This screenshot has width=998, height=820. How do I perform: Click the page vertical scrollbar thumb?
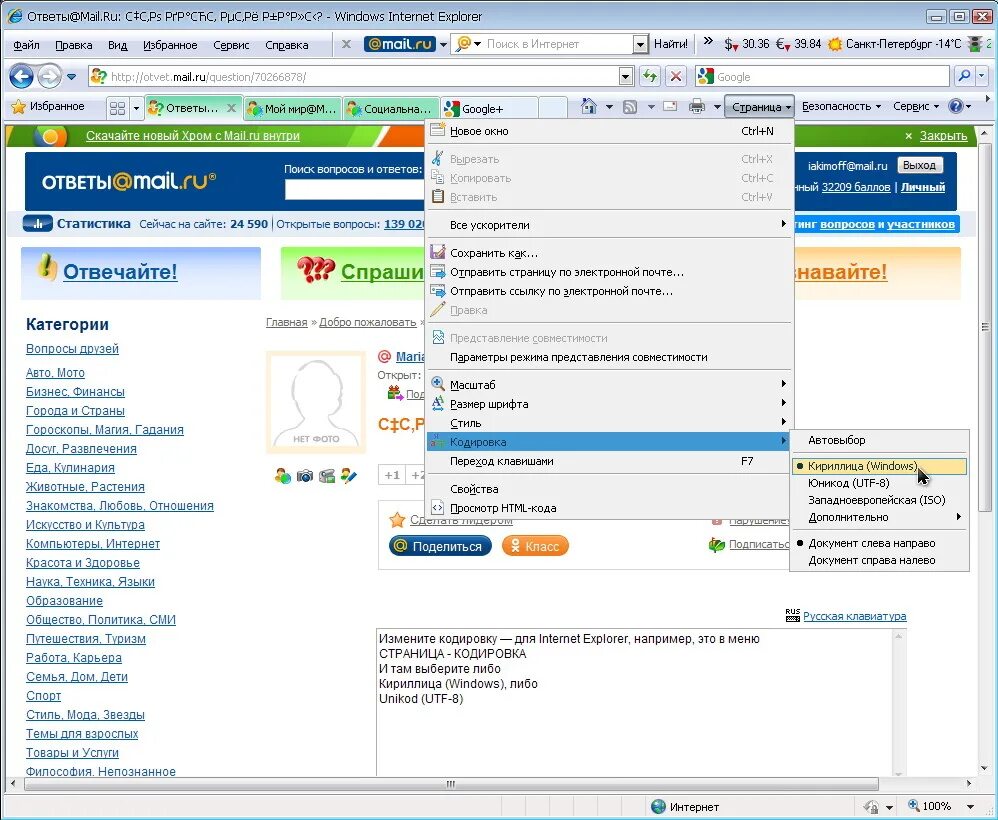point(985,326)
